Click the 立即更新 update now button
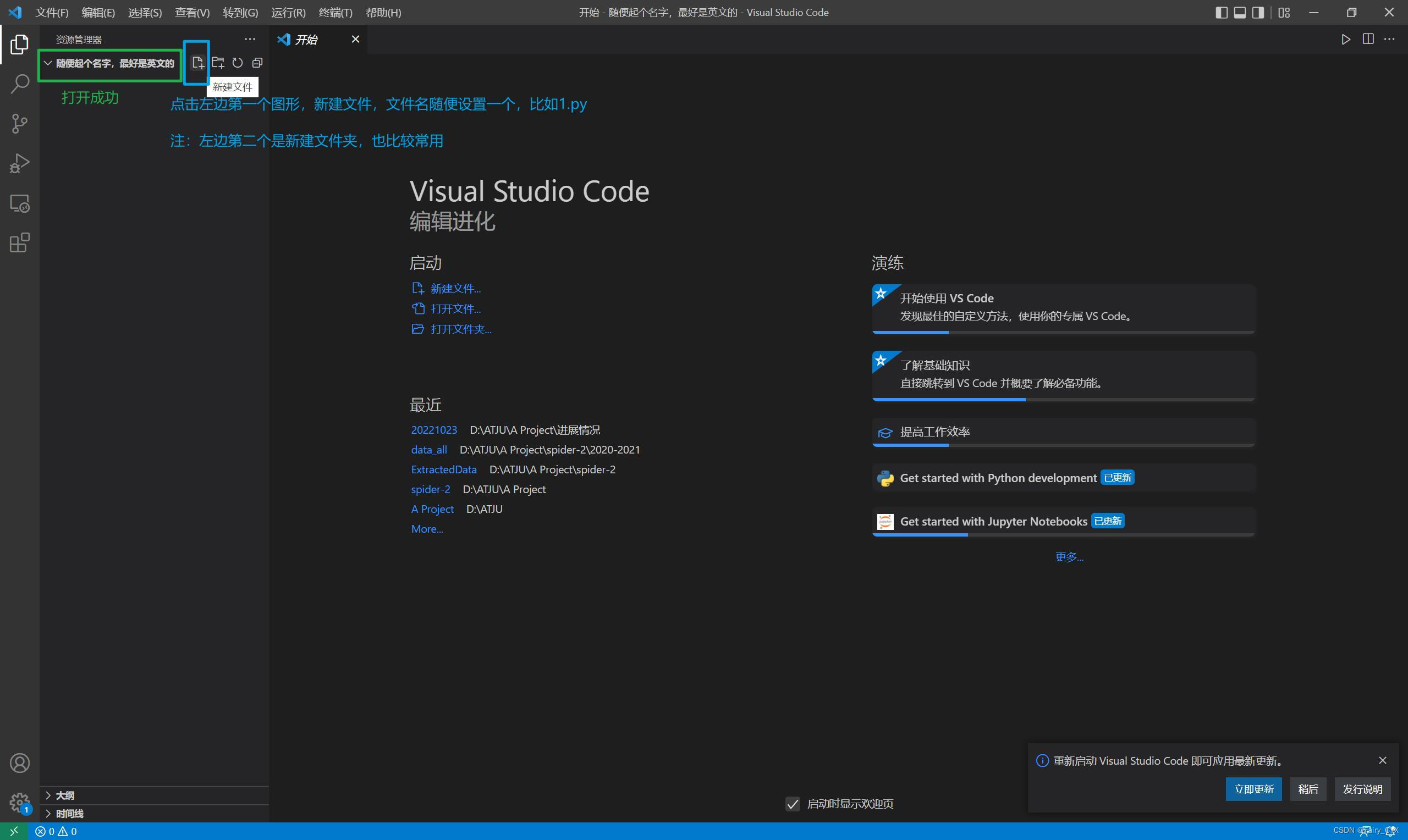 [x=1253, y=789]
